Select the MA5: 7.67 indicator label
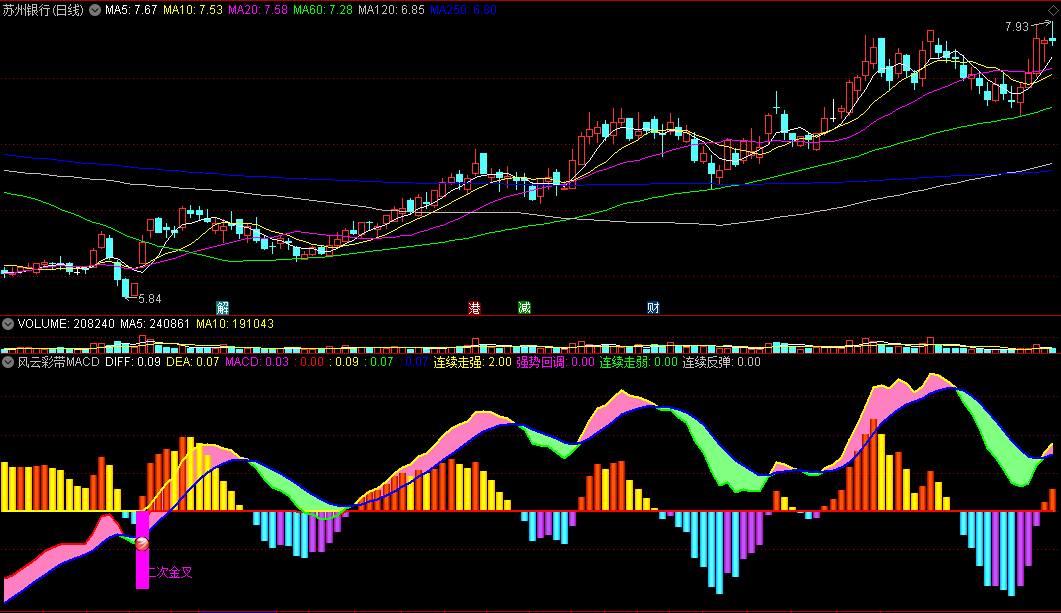1061x613 pixels. click(x=131, y=10)
